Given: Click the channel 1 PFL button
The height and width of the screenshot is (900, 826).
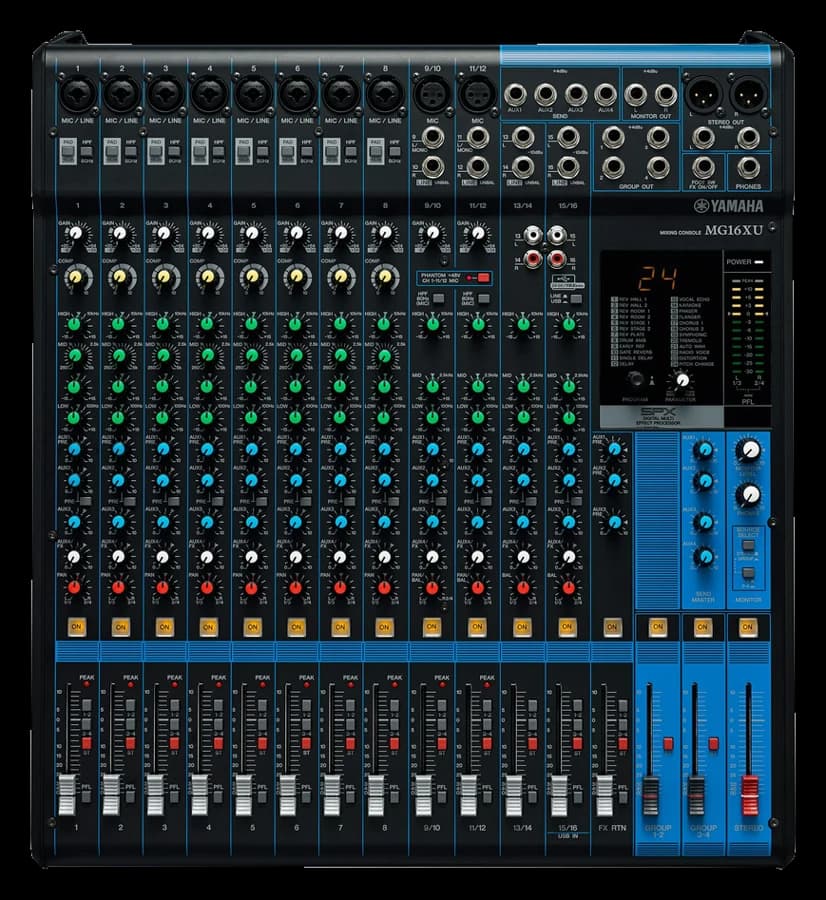Looking at the screenshot, I should [86, 797].
